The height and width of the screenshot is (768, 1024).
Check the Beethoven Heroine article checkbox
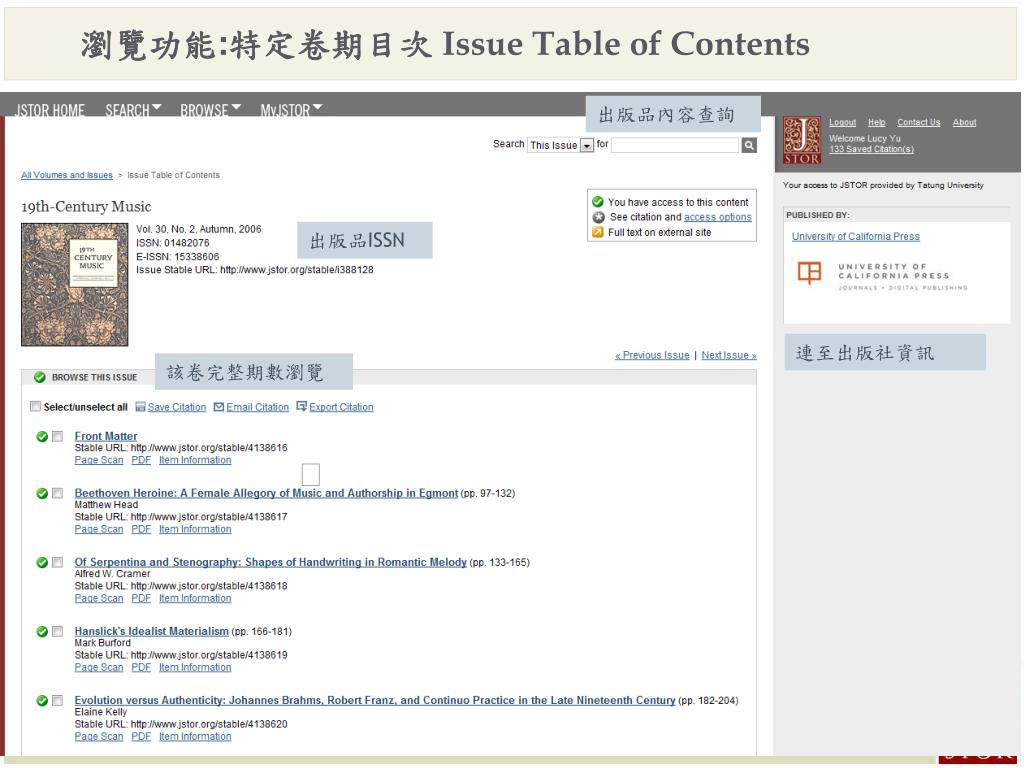point(57,493)
